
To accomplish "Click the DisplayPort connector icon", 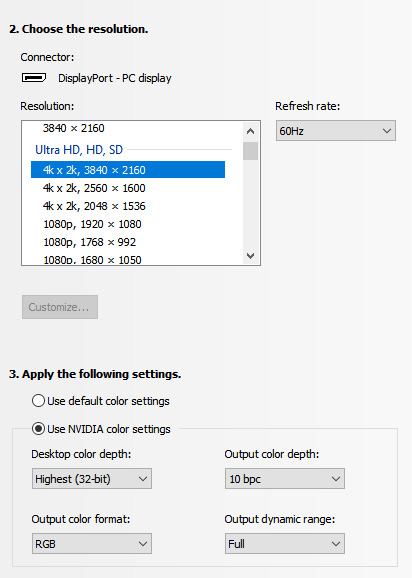I will point(34,78).
